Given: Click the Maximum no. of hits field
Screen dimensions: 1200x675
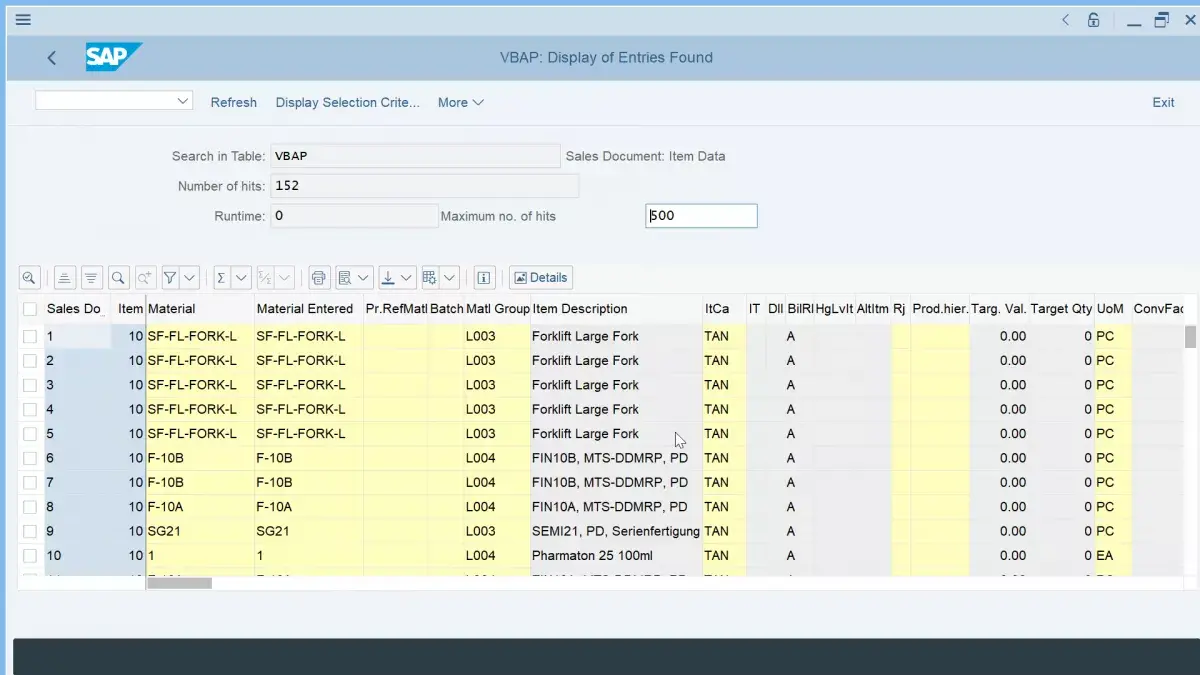Looking at the screenshot, I should point(701,216).
